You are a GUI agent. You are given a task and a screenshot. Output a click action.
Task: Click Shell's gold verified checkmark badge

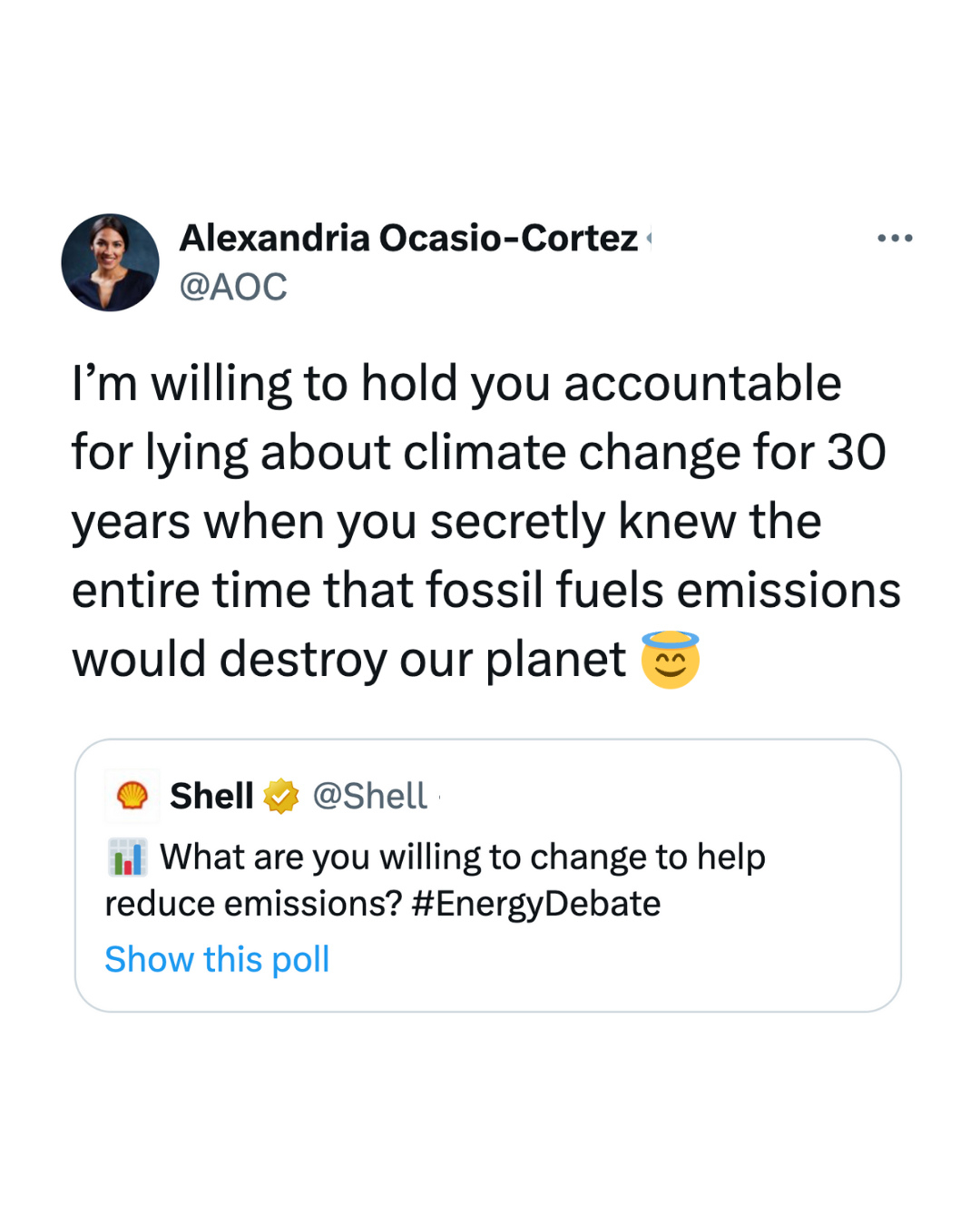281,797
